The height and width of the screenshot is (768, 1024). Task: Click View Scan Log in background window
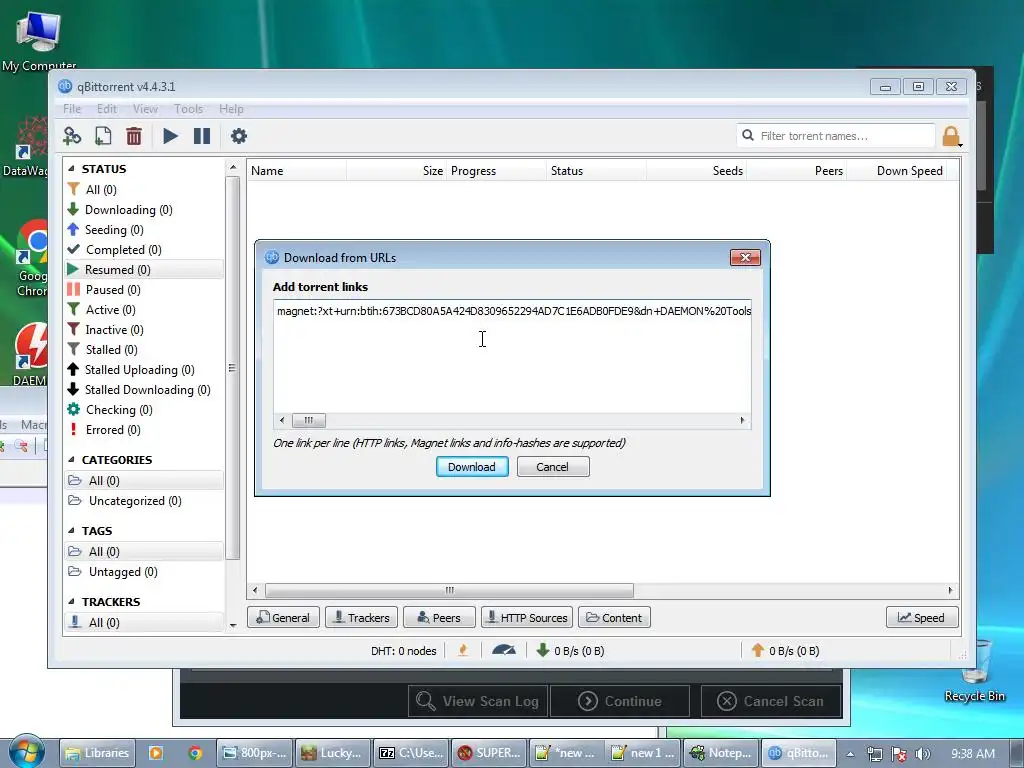click(x=478, y=701)
